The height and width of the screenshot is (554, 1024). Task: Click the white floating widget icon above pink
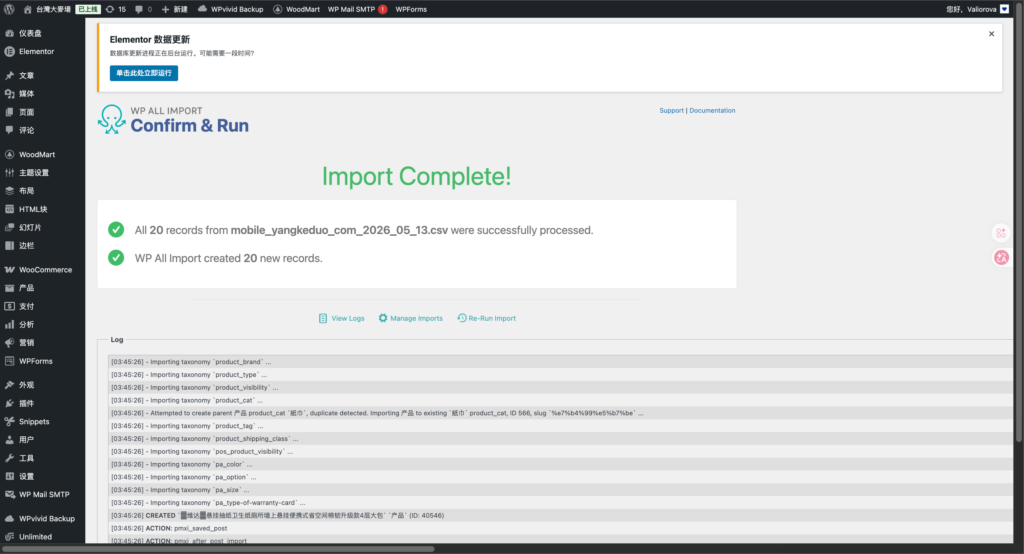click(1001, 233)
